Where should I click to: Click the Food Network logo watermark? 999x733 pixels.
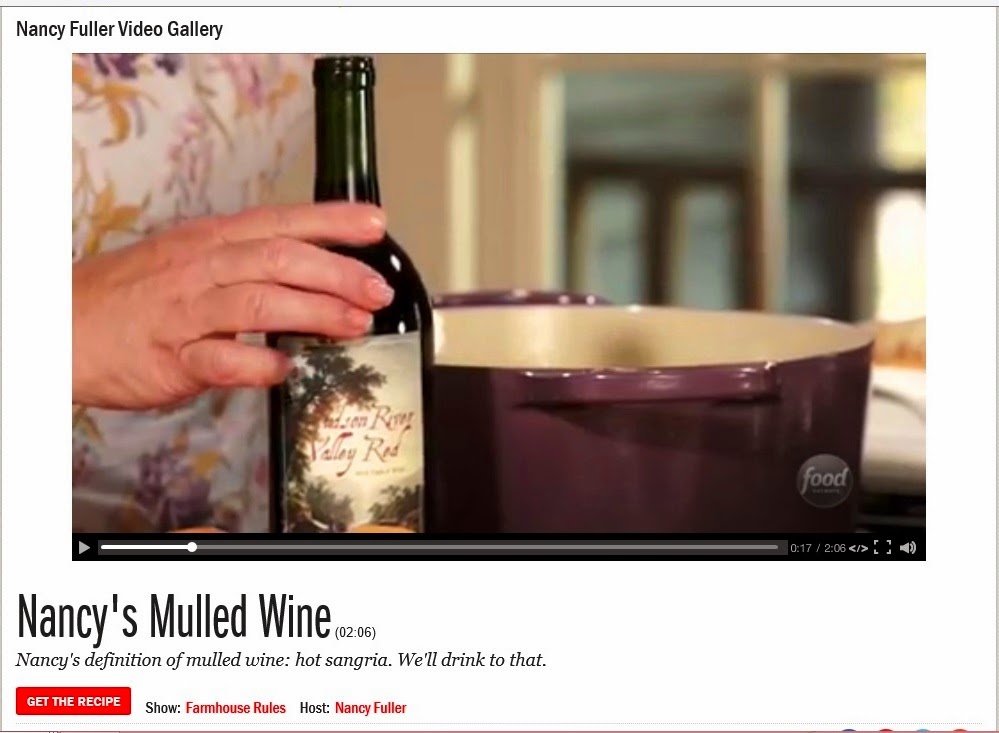coord(824,480)
